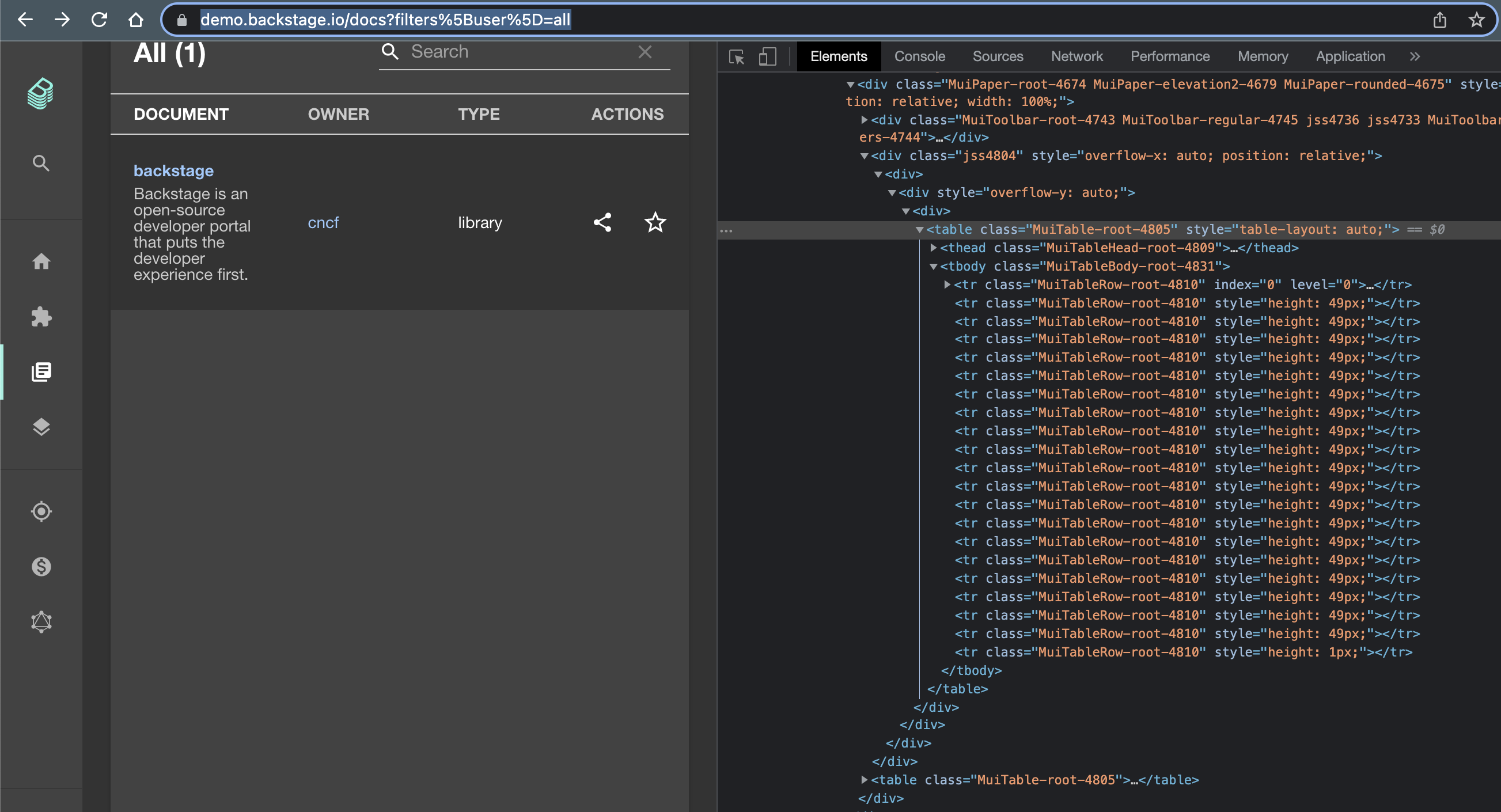Switch to the Console tab
Viewport: 1501px width, 812px height.
pyautogui.click(x=919, y=56)
